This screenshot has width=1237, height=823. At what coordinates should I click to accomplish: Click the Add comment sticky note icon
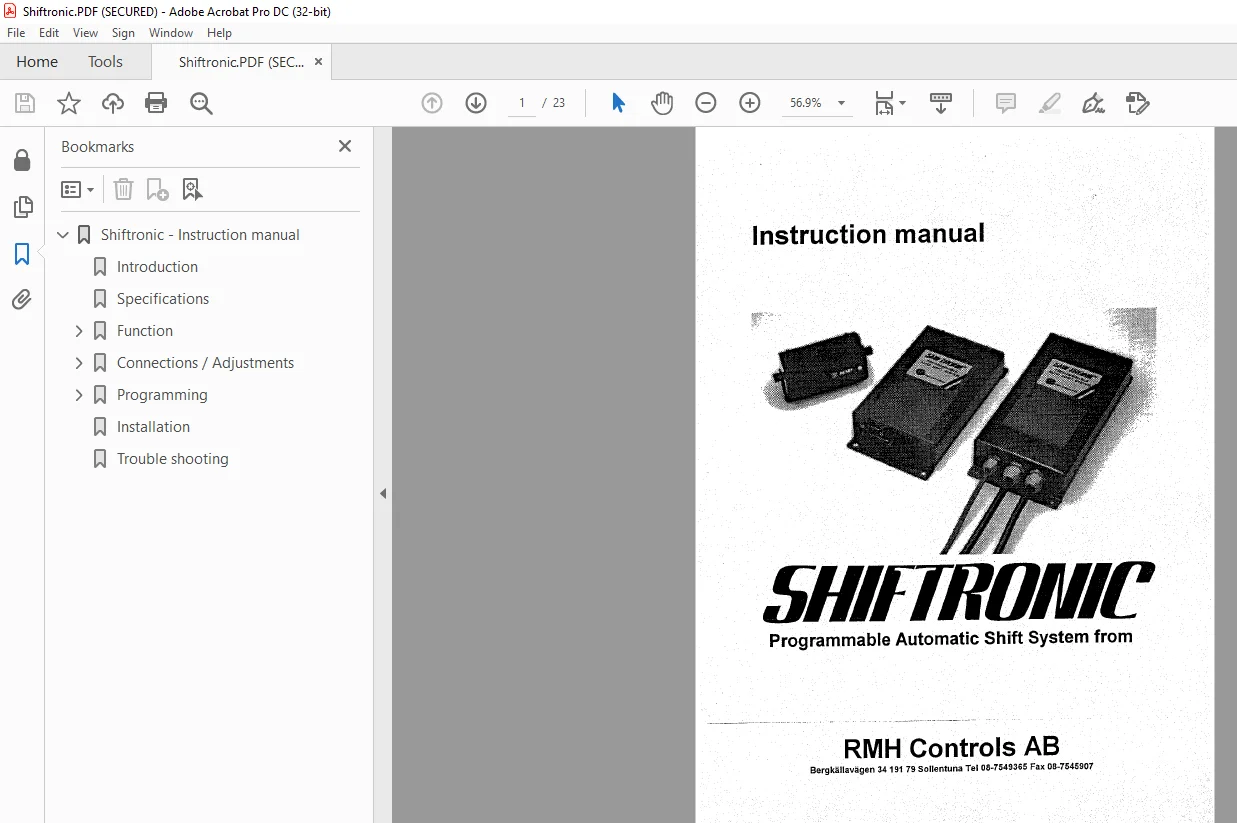click(1006, 103)
